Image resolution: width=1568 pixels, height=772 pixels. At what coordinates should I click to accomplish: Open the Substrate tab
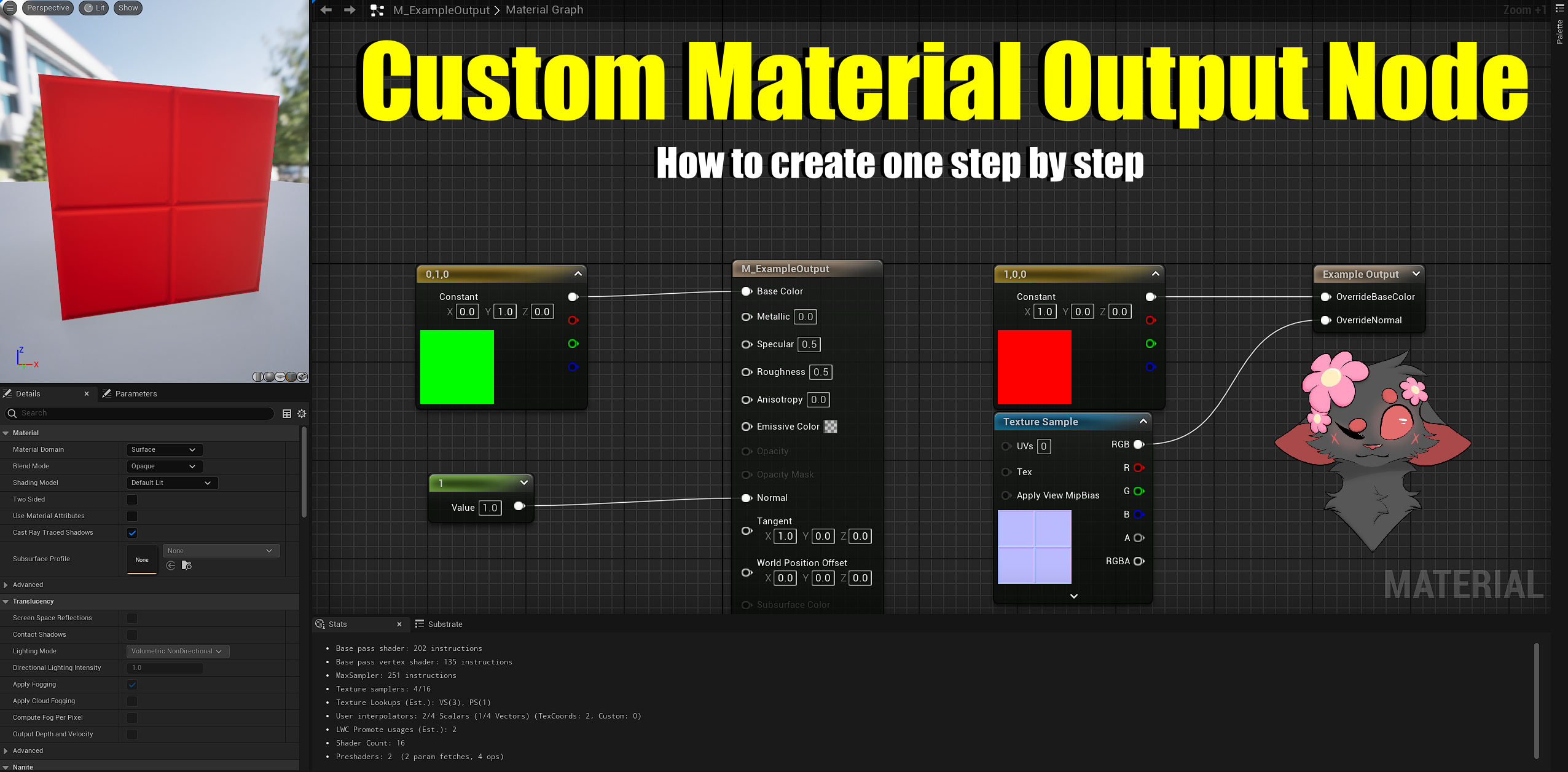click(444, 624)
